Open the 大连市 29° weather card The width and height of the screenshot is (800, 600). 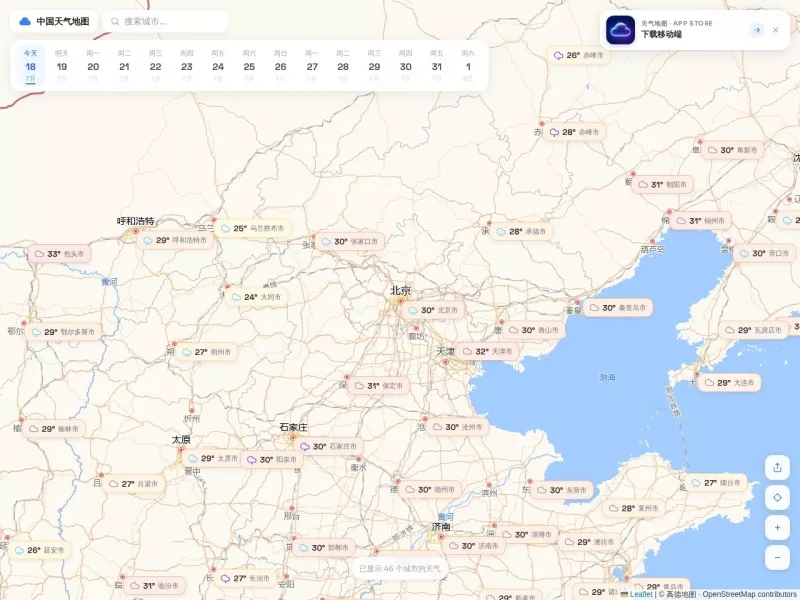[730, 383]
